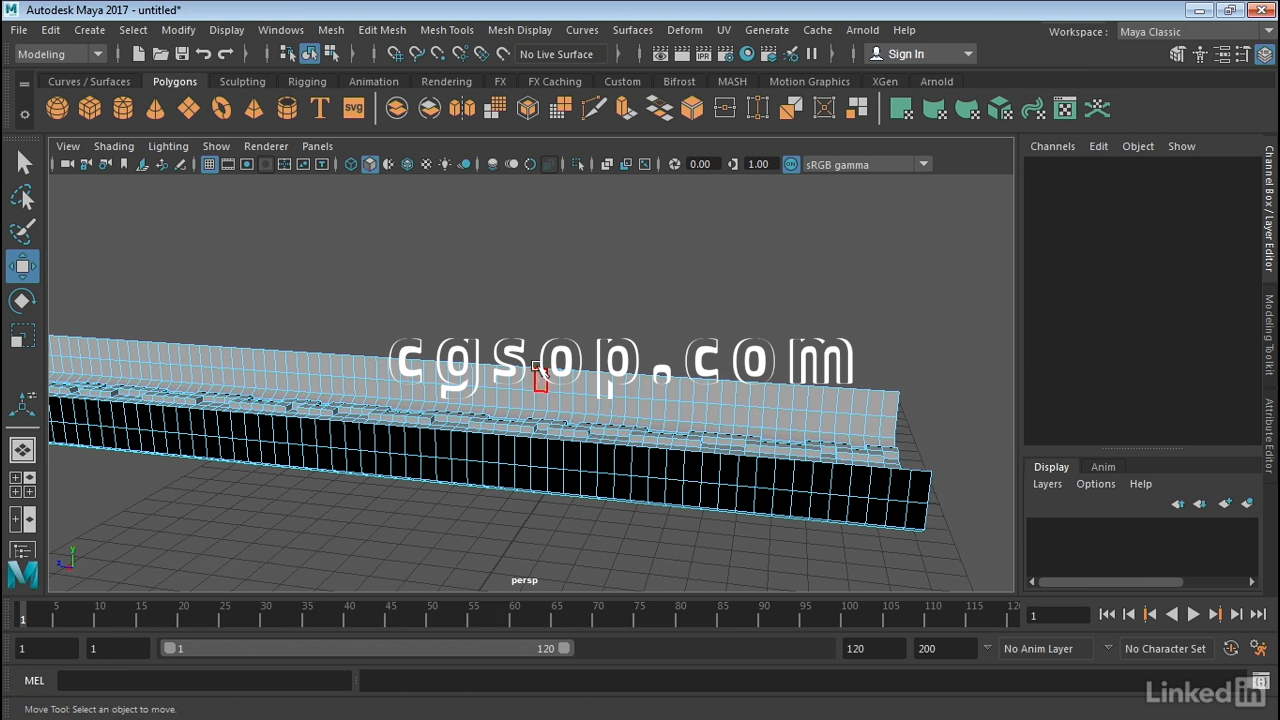Click the MEL command input field
The image size is (1280, 720).
click(x=204, y=681)
